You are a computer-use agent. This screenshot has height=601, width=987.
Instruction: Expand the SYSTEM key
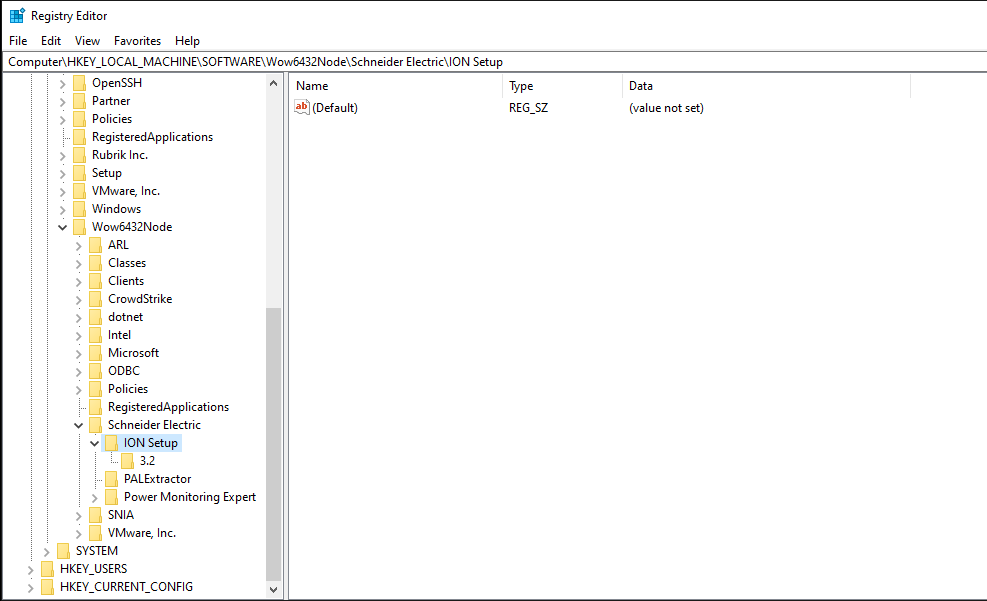click(x=47, y=552)
